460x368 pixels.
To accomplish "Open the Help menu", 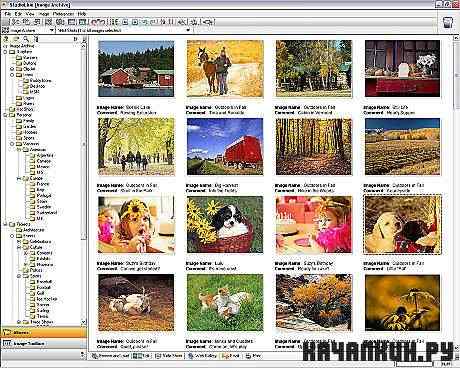I will [82, 14].
